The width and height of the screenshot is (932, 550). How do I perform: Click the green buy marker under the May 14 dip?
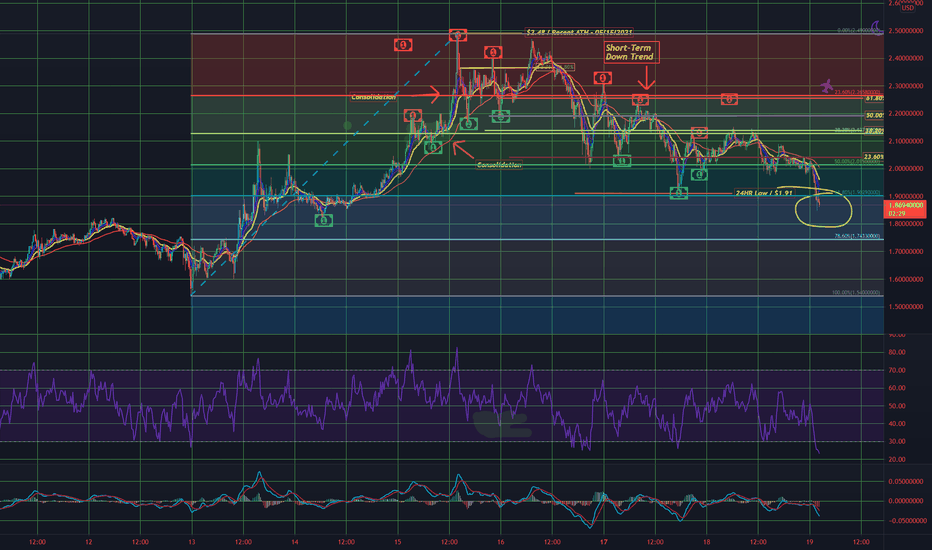point(323,220)
